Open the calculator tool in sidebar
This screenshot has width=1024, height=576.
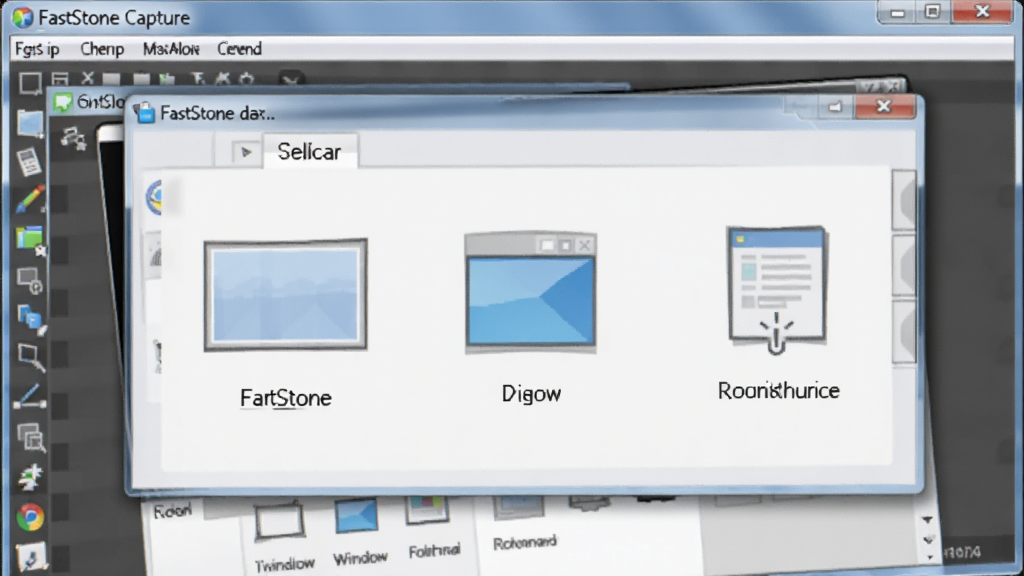pos(29,161)
